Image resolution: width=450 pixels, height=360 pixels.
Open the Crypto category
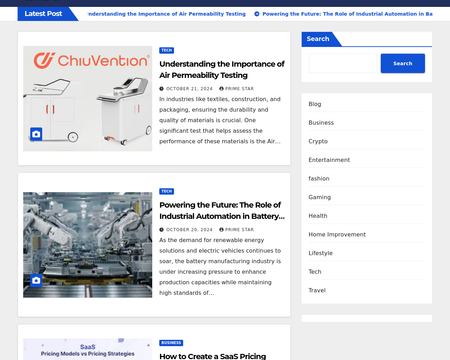[x=318, y=141]
